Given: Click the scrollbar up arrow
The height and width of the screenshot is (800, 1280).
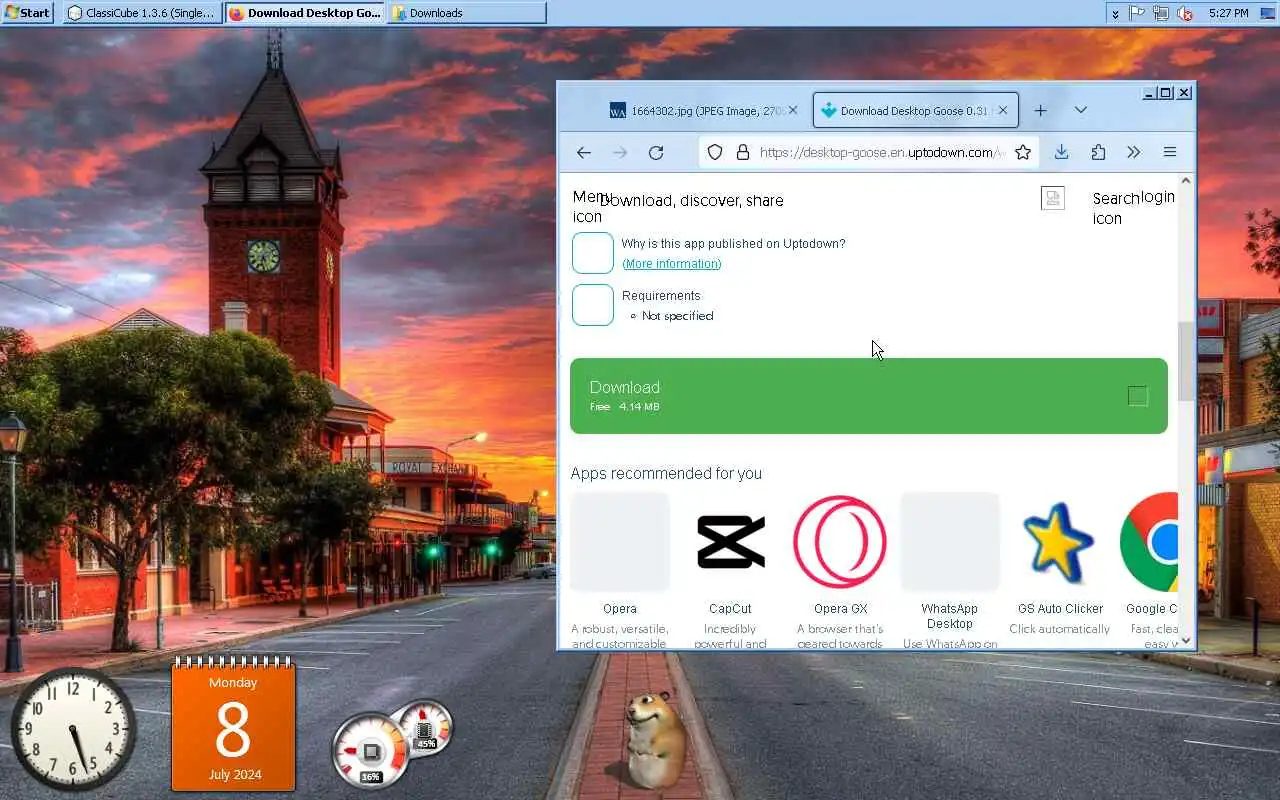Looking at the screenshot, I should tap(1186, 181).
